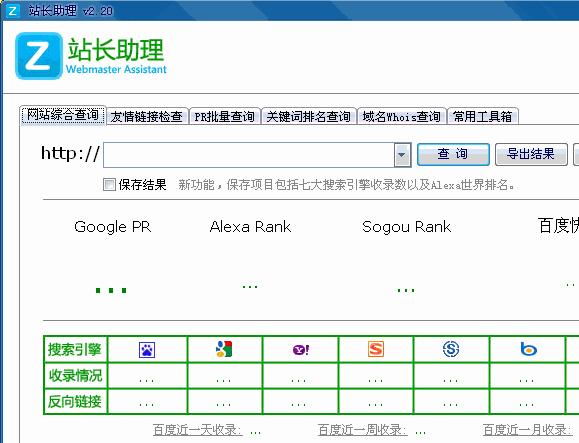Click the large Z application logo

pos(39,56)
